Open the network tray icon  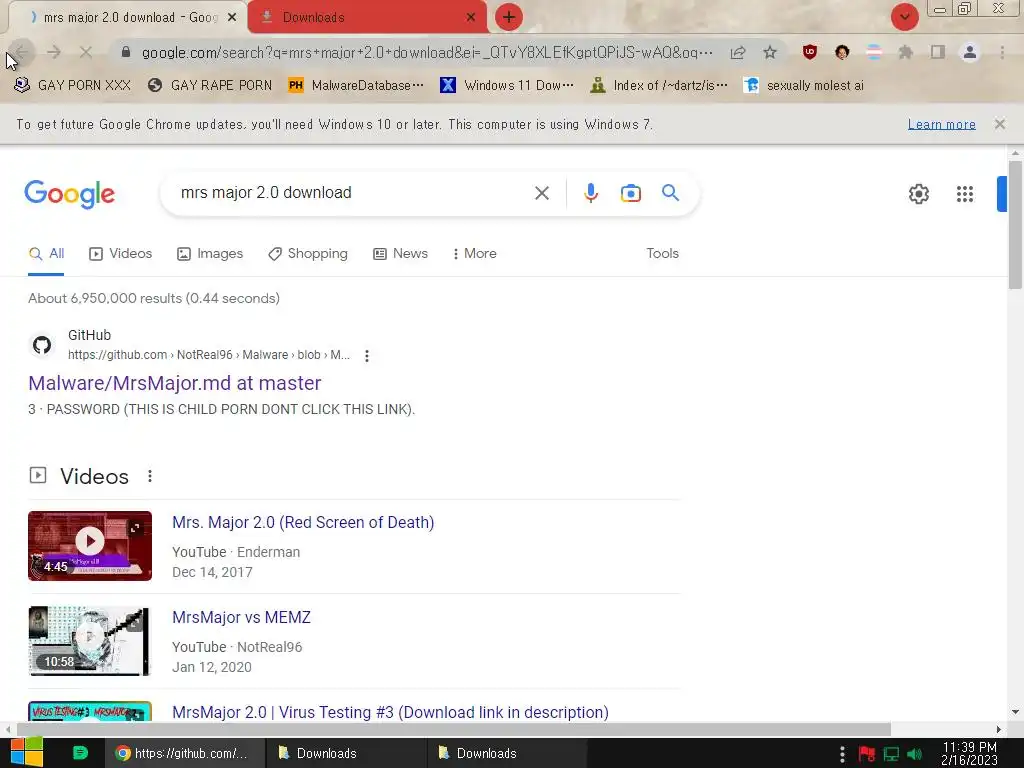click(891, 754)
